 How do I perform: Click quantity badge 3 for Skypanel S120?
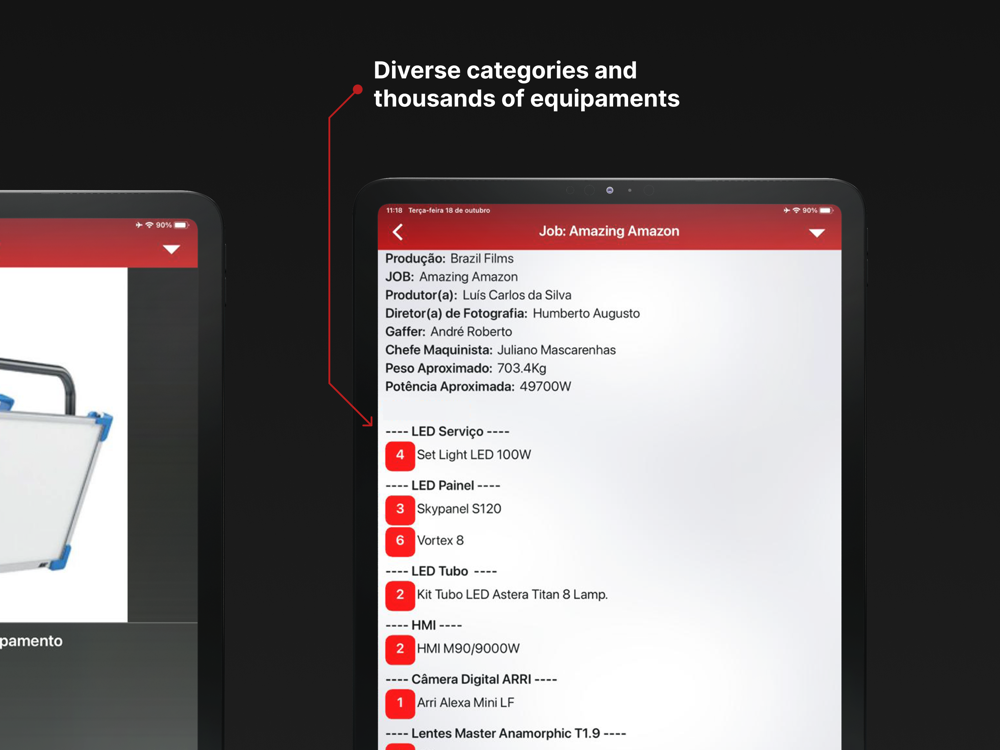click(400, 510)
